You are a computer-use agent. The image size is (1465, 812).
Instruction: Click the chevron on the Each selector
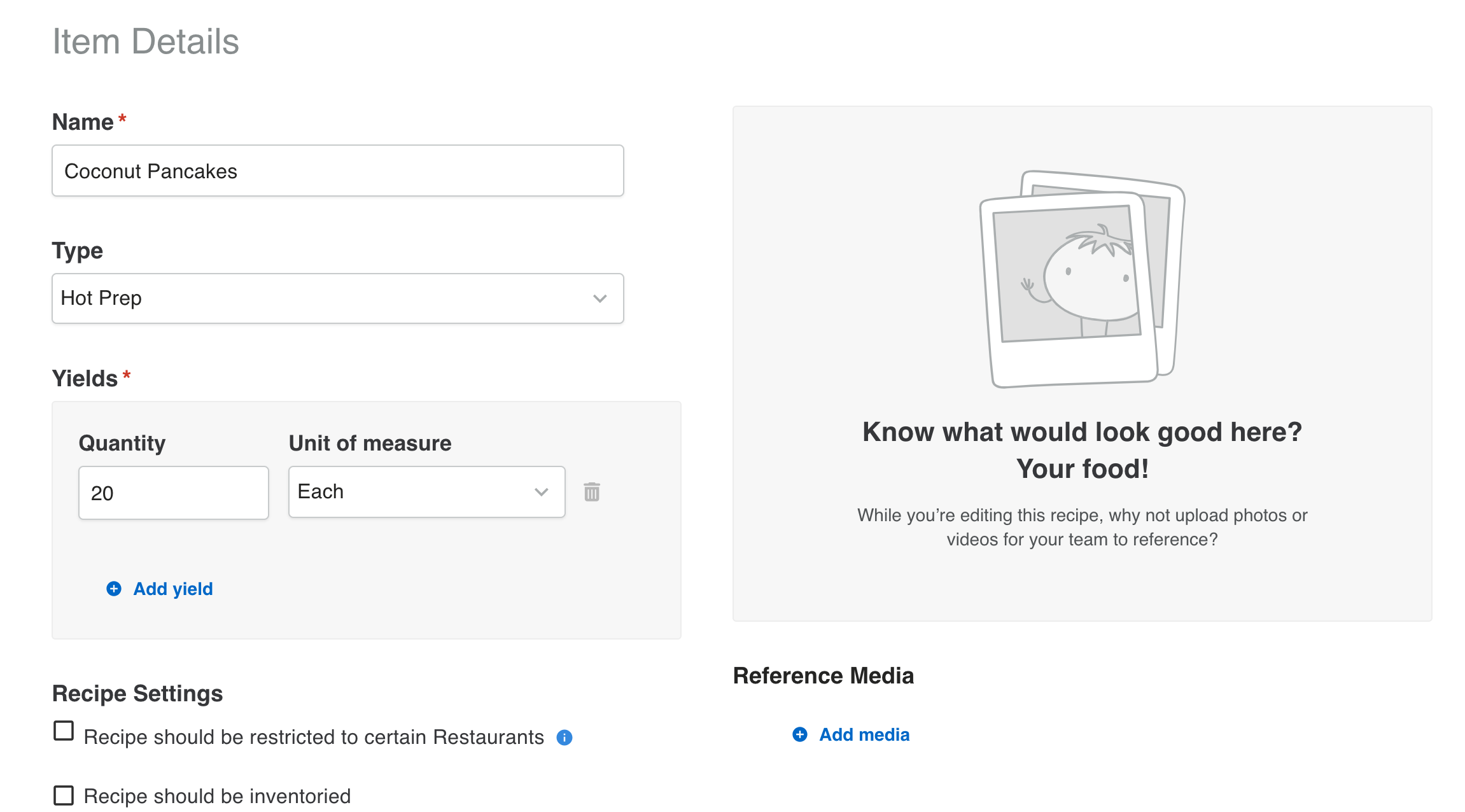[x=542, y=491]
